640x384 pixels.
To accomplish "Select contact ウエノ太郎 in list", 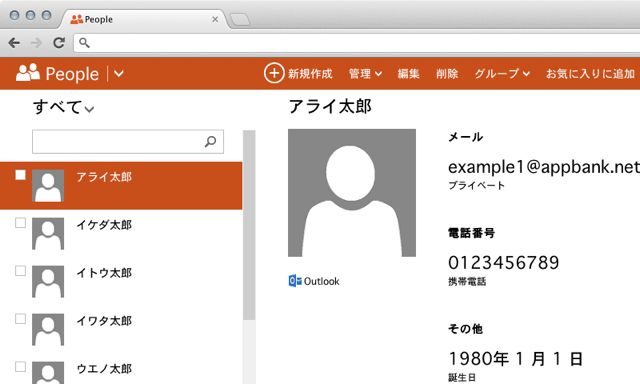I will pyautogui.click(x=121, y=369).
